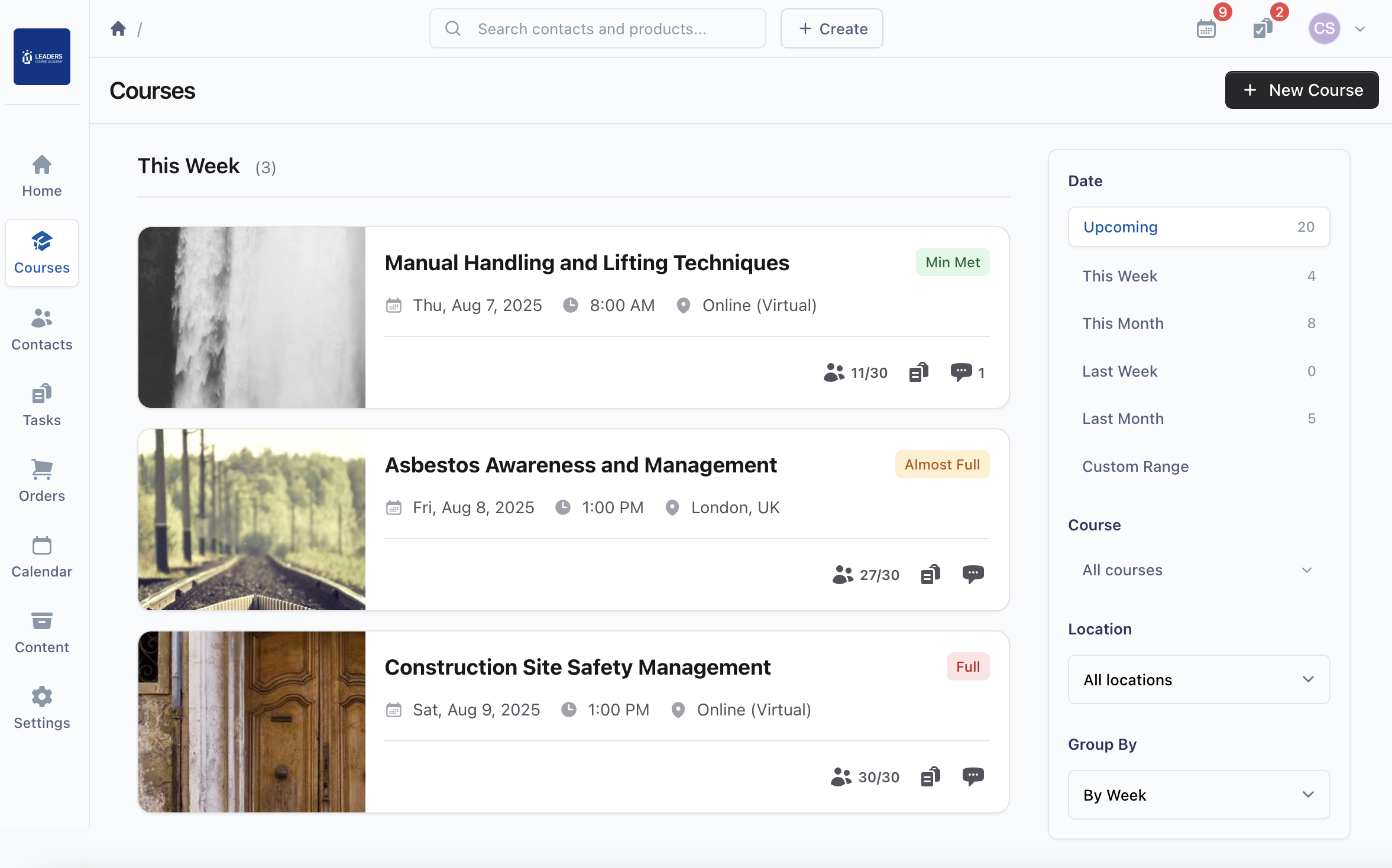1392x868 pixels.
Task: Click the 8:00 AM time text
Action: pos(622,305)
